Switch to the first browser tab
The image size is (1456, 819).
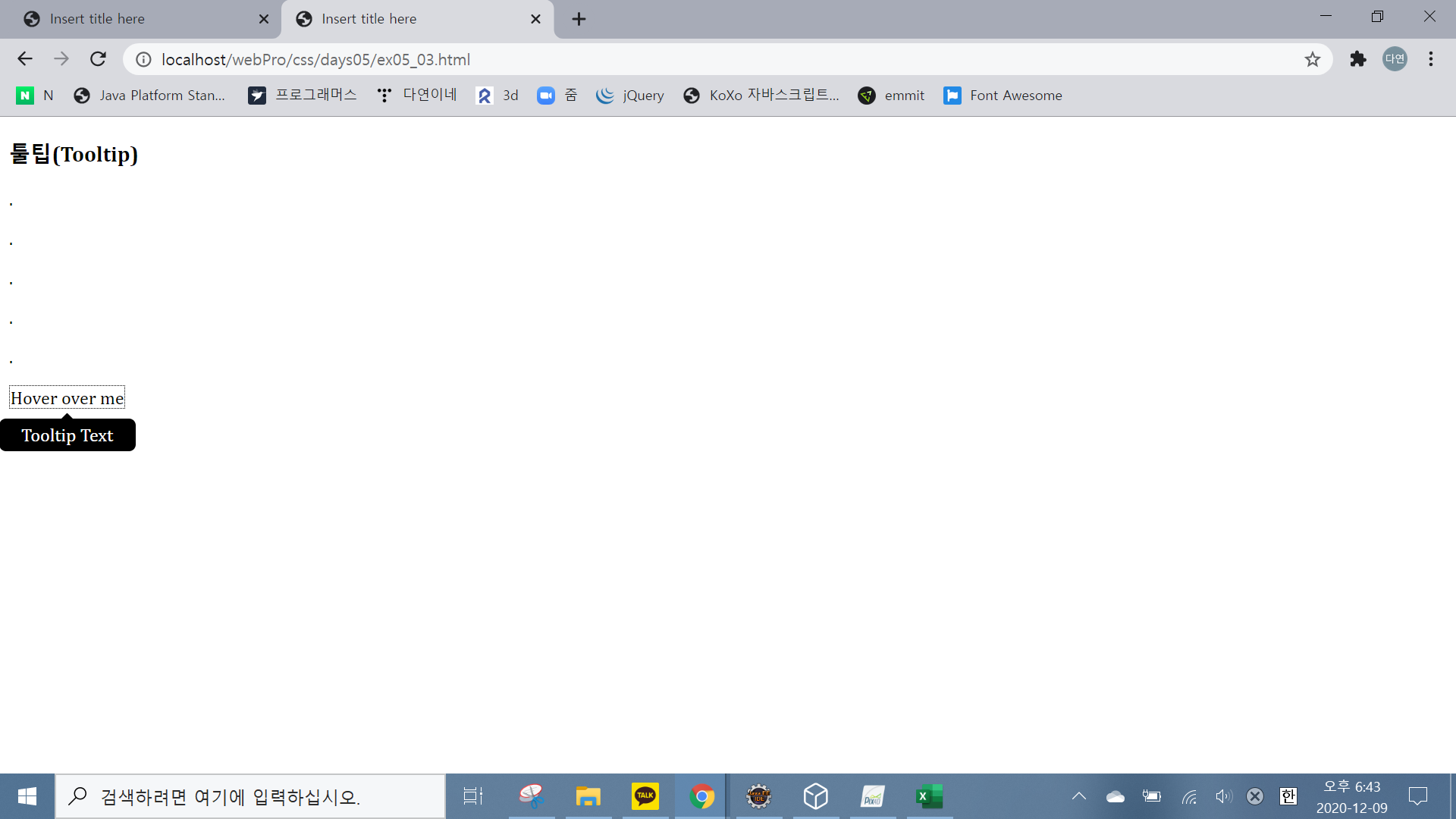pyautogui.click(x=136, y=19)
